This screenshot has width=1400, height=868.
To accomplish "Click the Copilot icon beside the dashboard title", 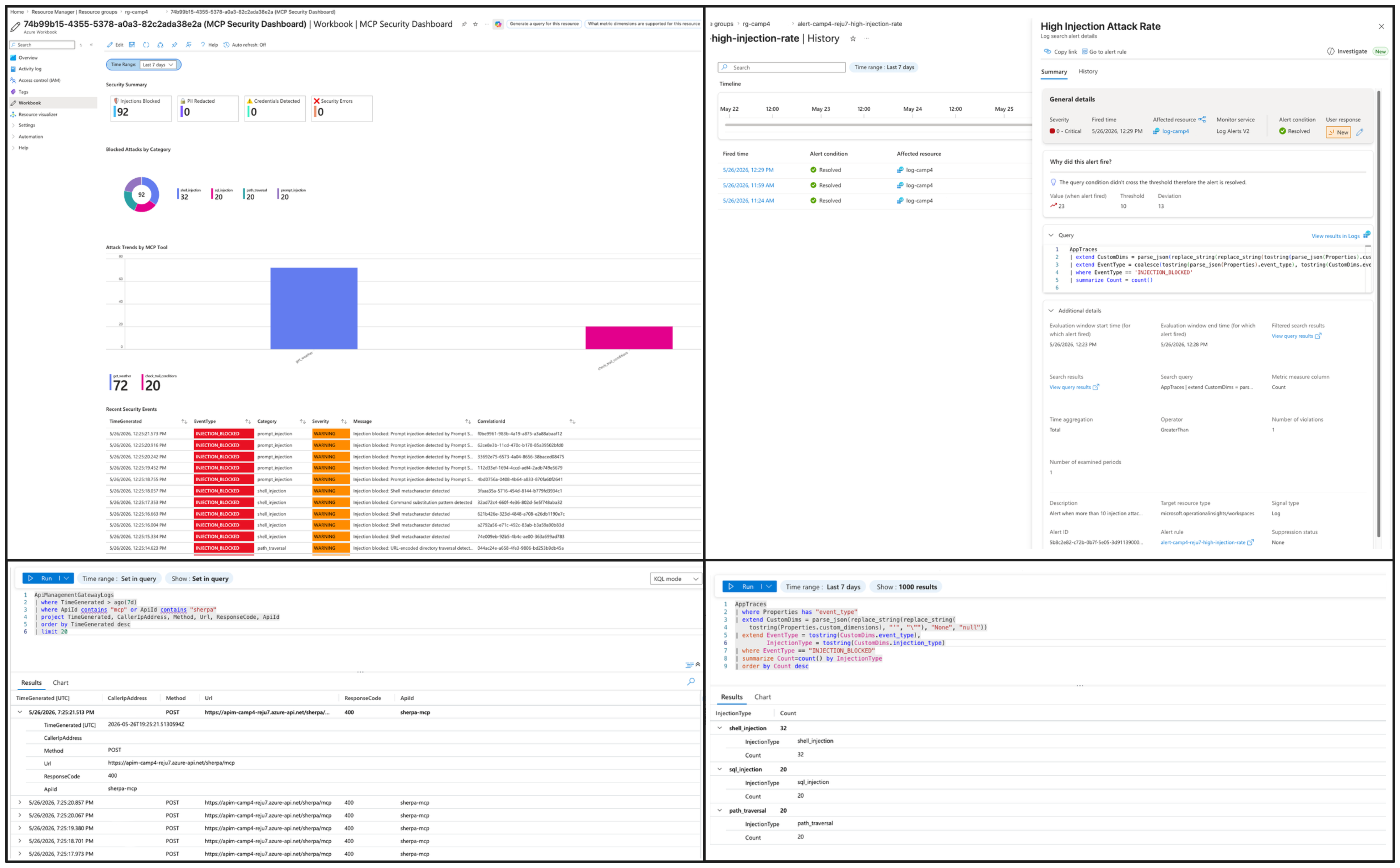I will (498, 24).
